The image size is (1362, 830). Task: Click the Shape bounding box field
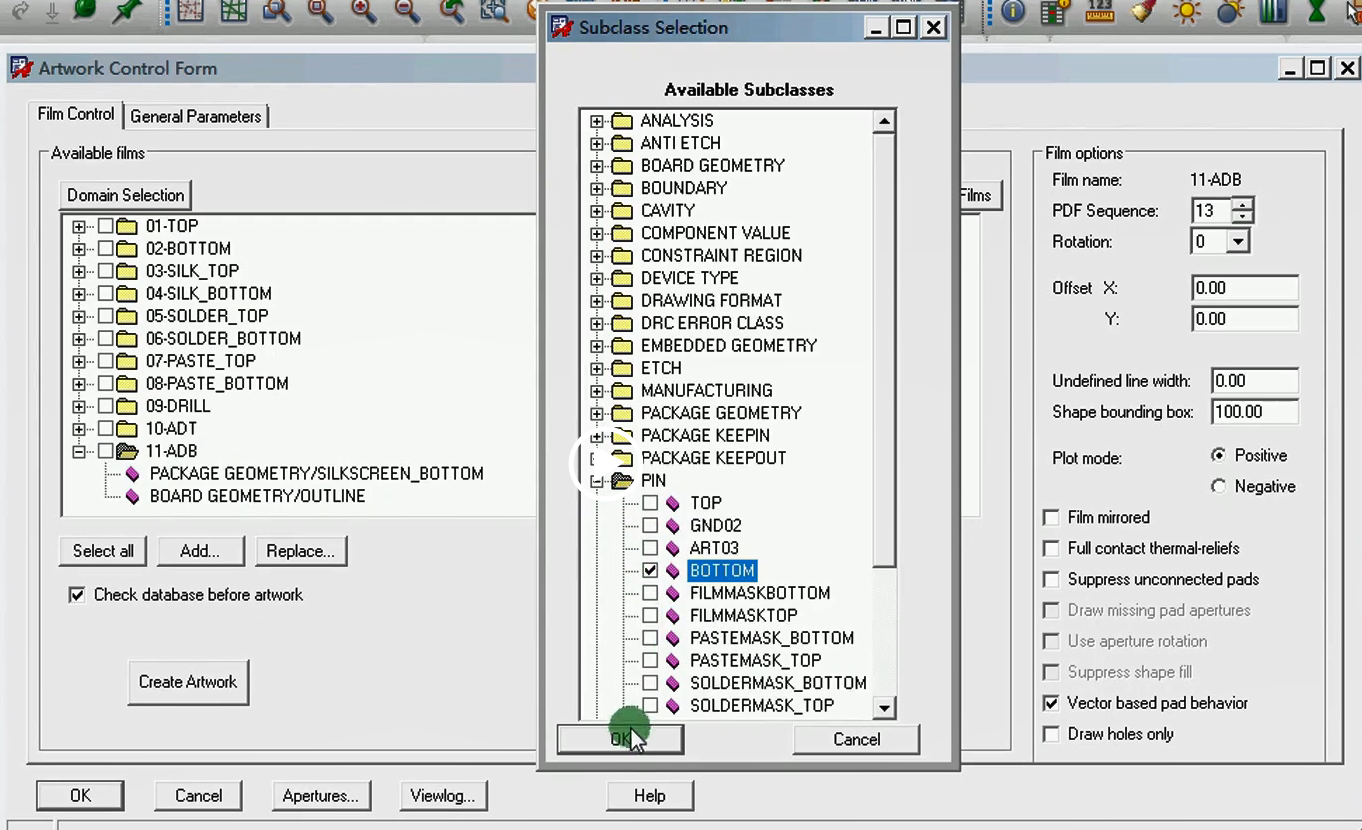pyautogui.click(x=1255, y=412)
